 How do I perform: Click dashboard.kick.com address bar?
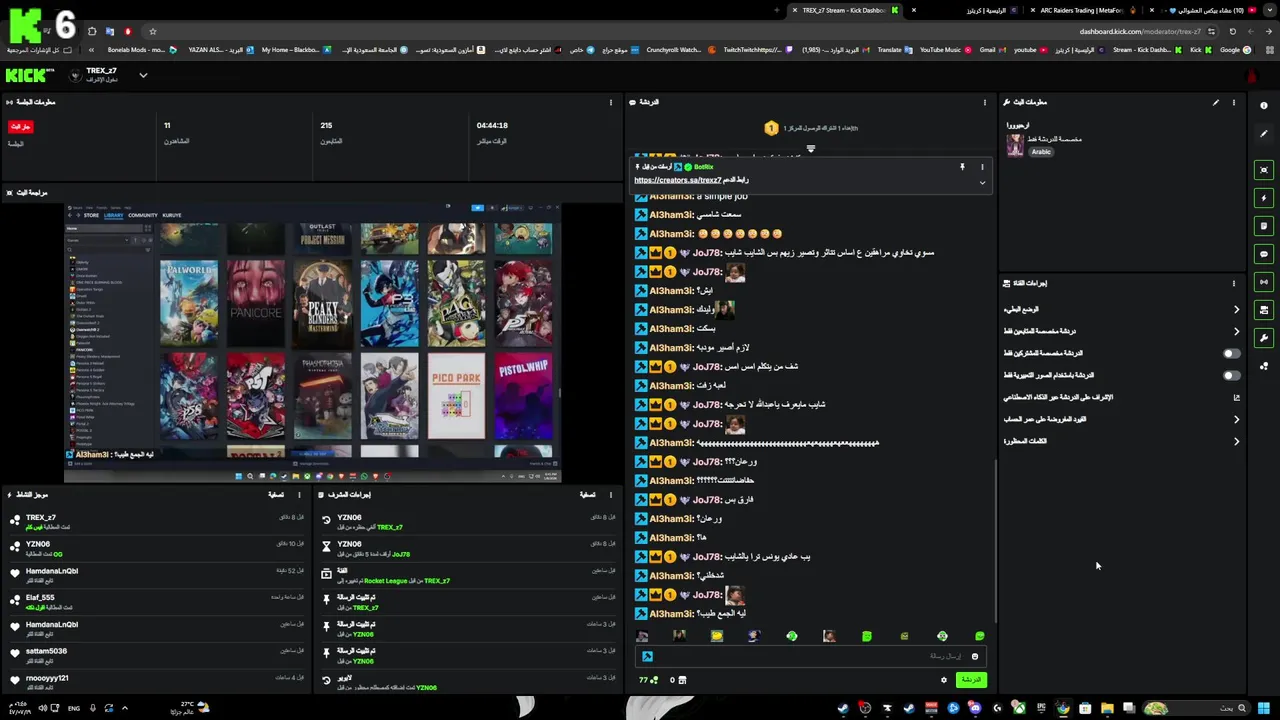tap(1140, 31)
